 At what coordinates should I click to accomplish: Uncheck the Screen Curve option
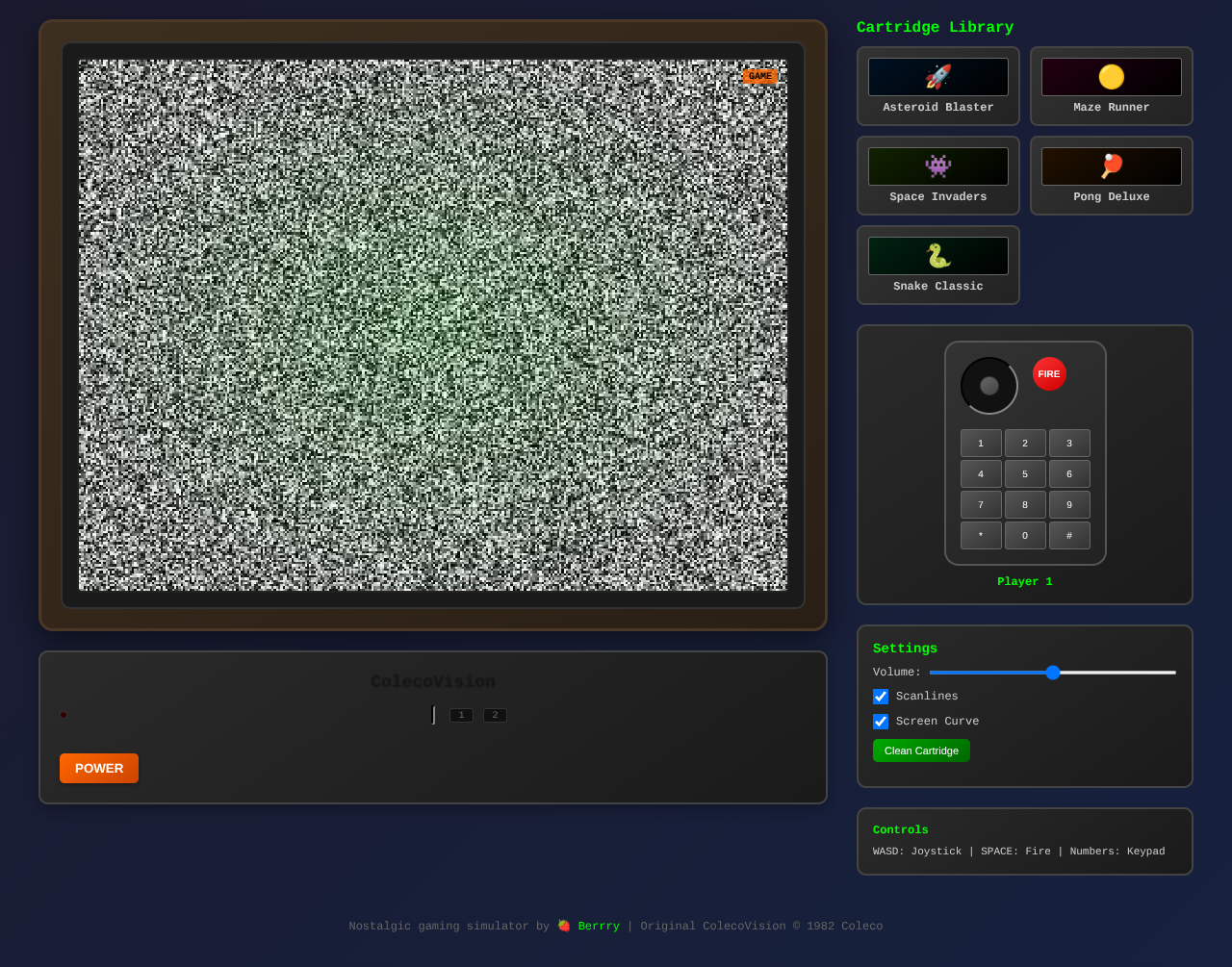[x=881, y=722]
